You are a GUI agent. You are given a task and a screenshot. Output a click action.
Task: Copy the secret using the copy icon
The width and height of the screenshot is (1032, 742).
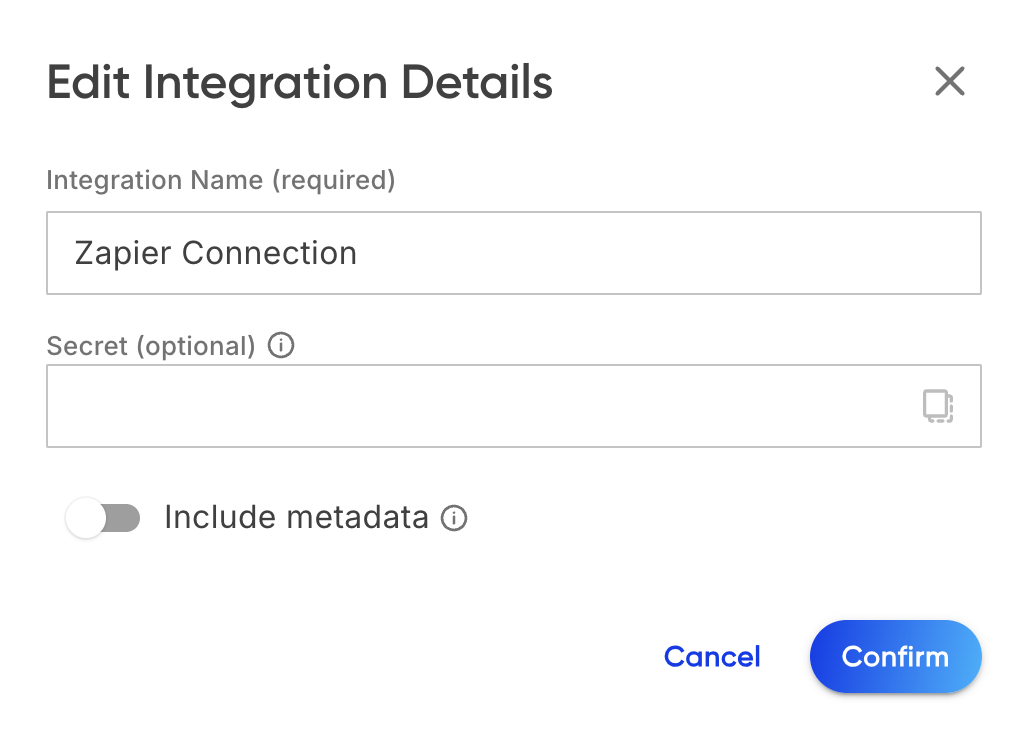click(938, 406)
